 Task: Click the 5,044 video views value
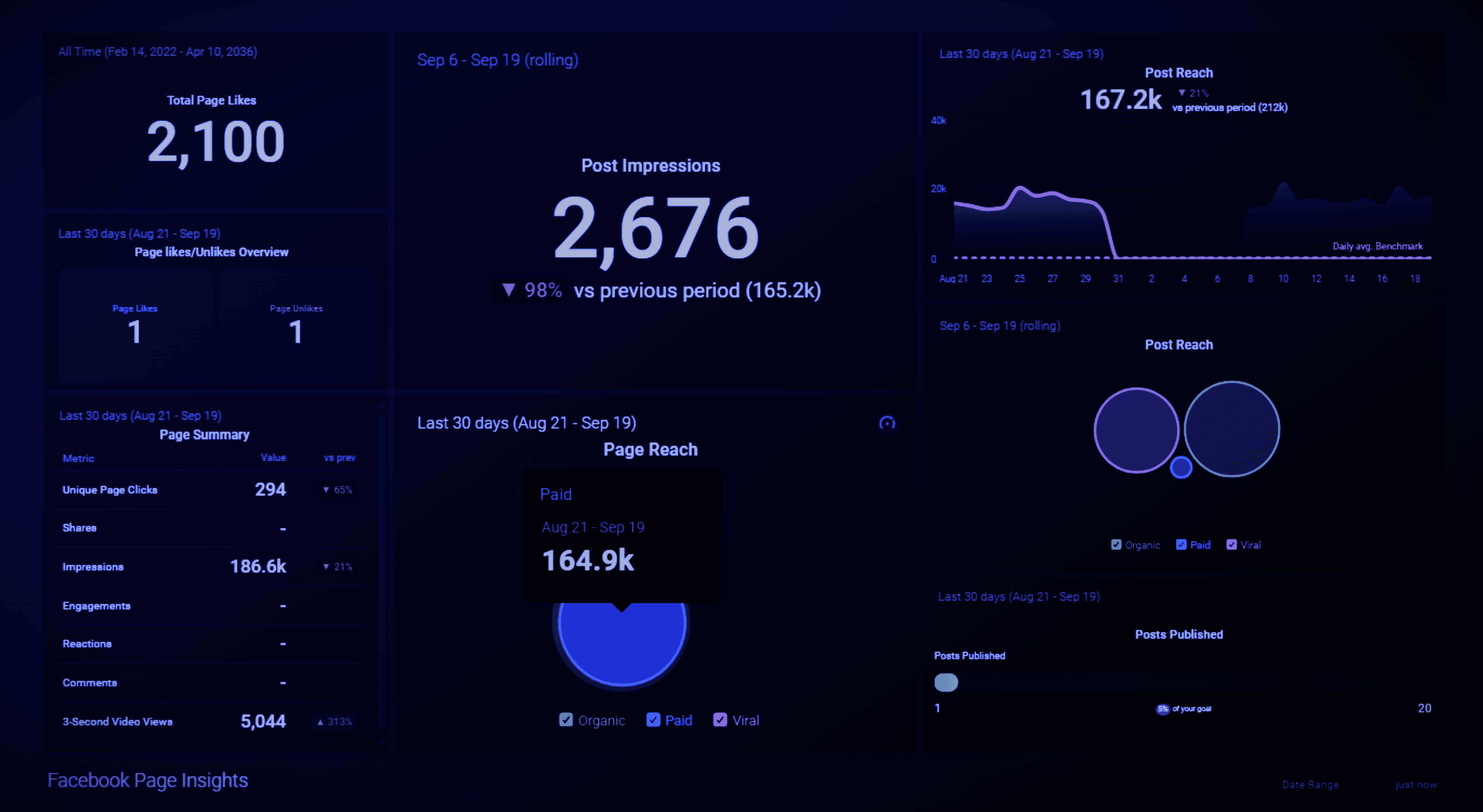point(263,721)
